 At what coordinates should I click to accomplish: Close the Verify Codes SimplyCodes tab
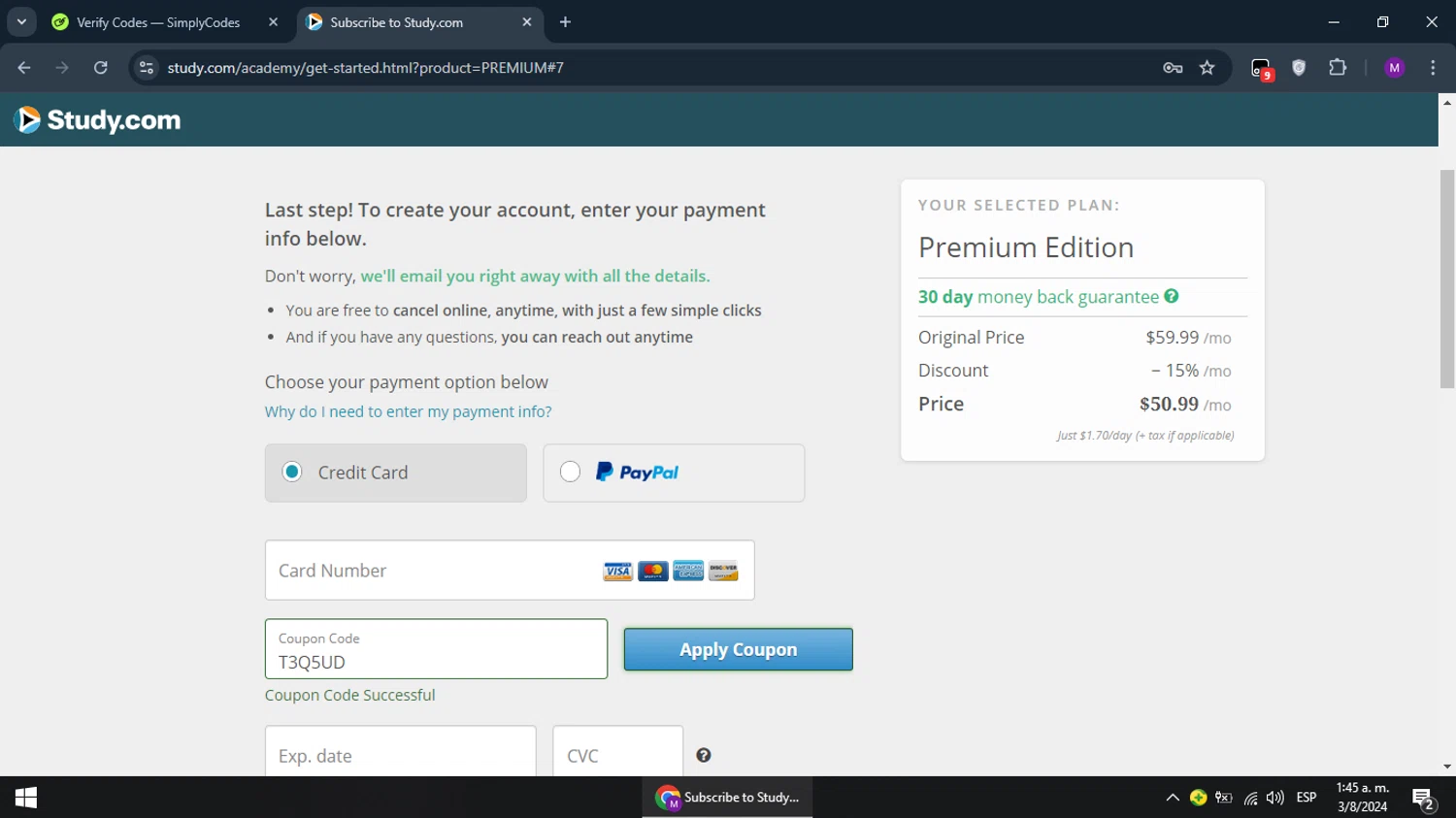(274, 22)
